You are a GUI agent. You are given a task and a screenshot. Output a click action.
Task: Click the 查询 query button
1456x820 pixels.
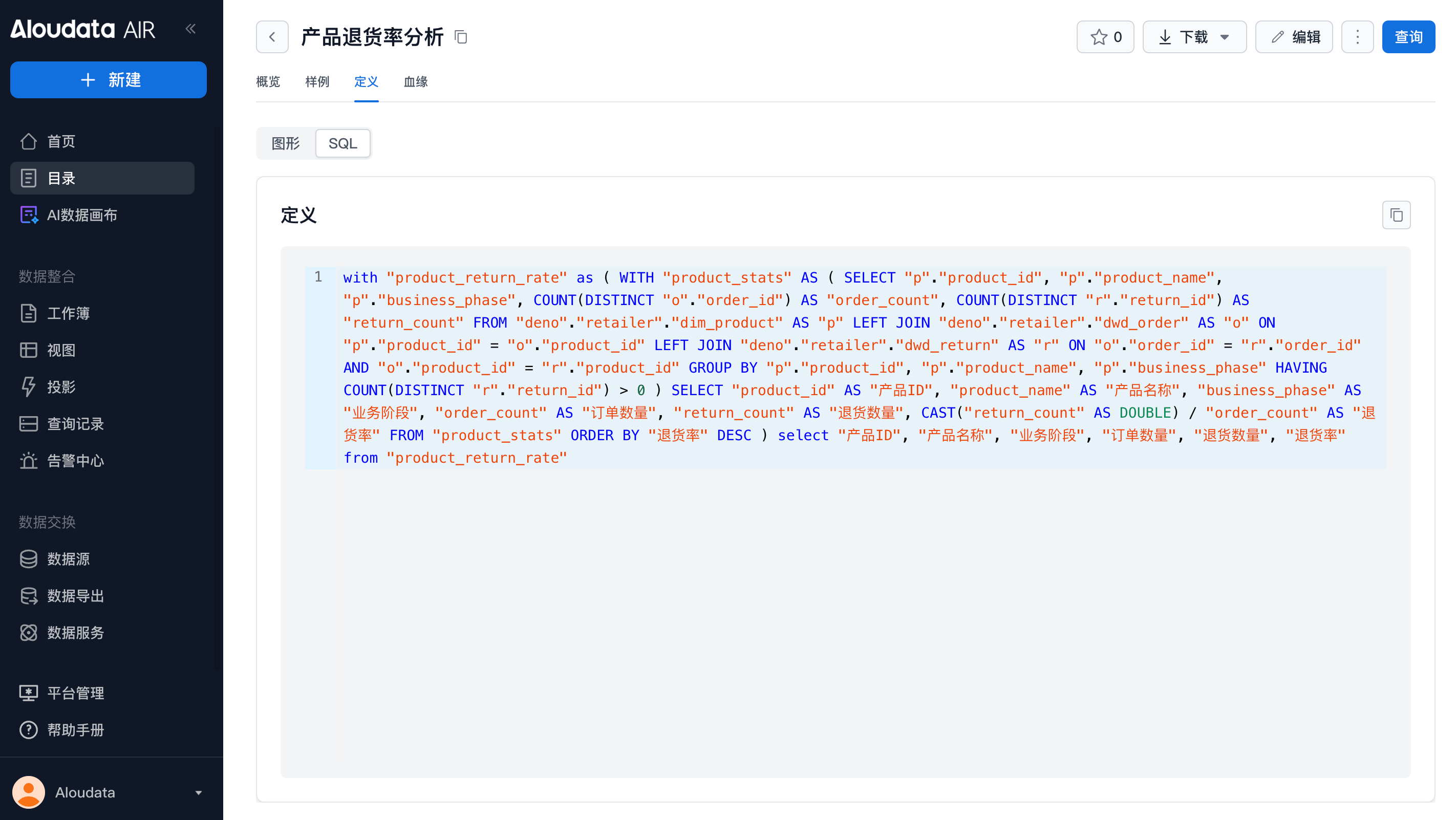coord(1407,37)
